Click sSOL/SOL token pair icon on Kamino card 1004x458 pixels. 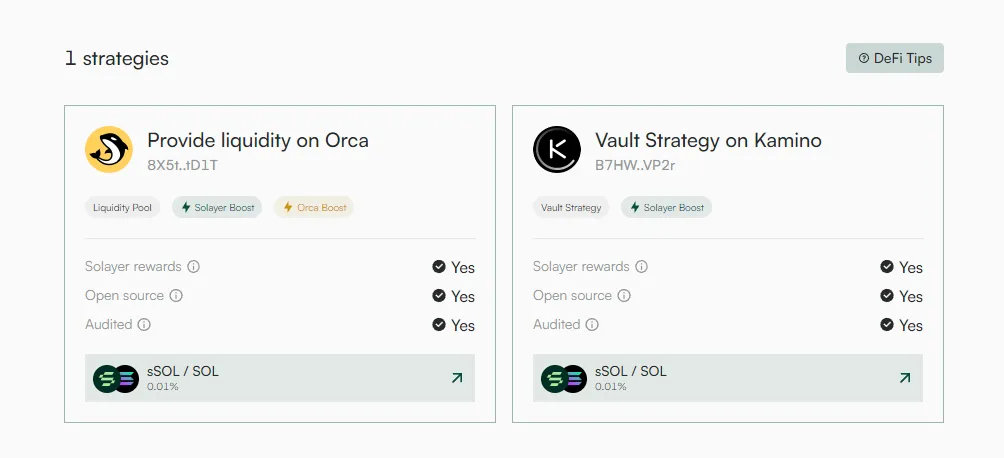click(563, 378)
